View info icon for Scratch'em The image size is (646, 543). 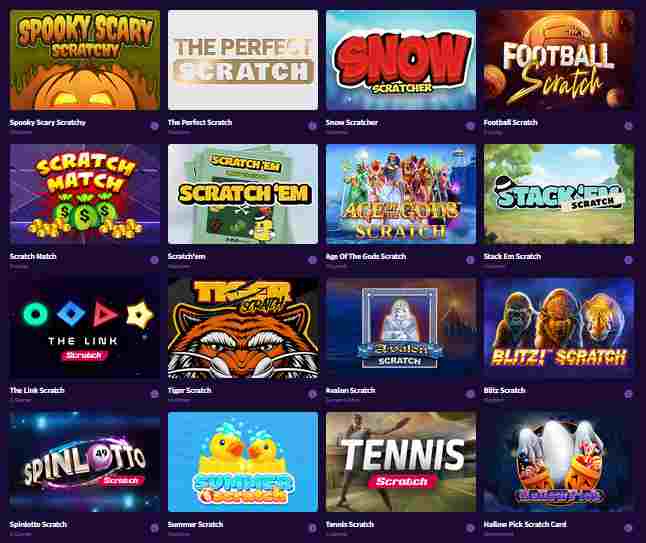coord(312,260)
